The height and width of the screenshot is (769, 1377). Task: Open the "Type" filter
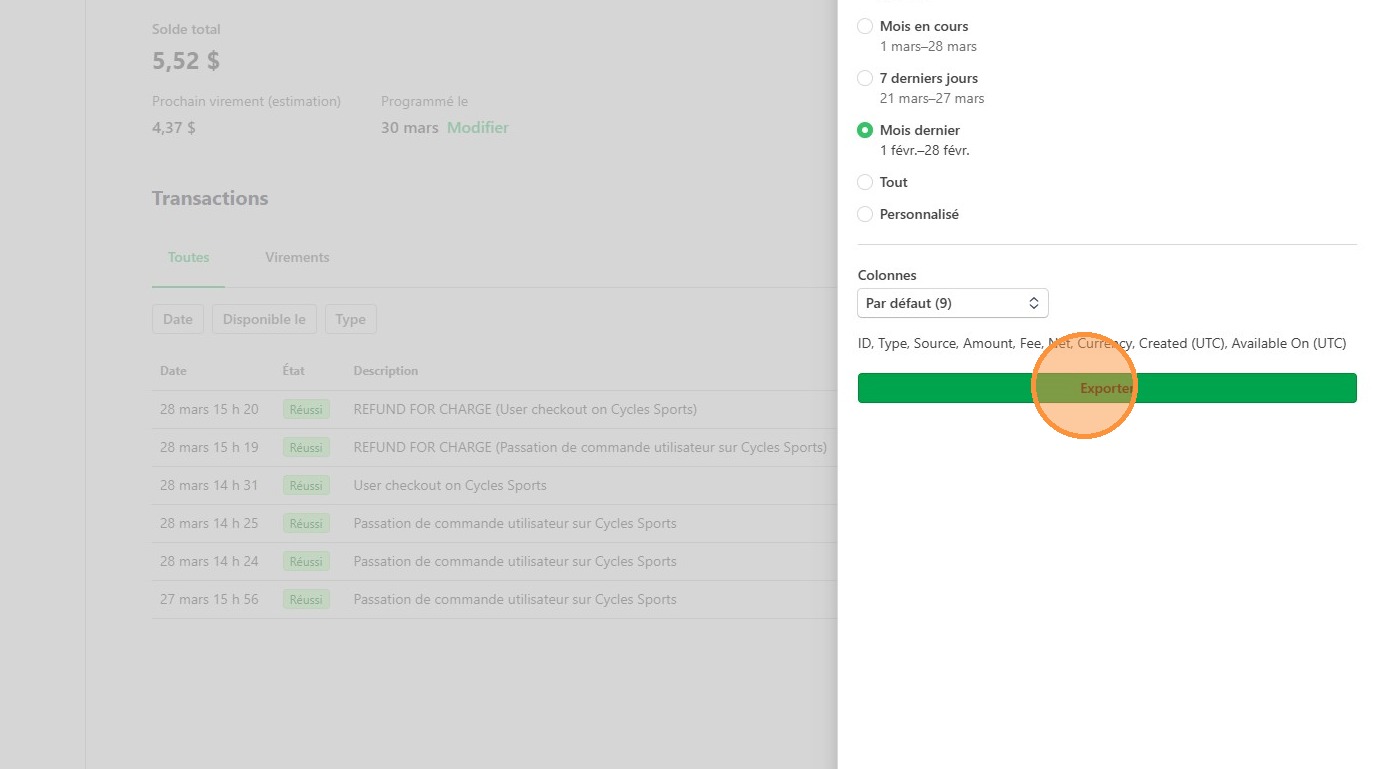point(350,319)
